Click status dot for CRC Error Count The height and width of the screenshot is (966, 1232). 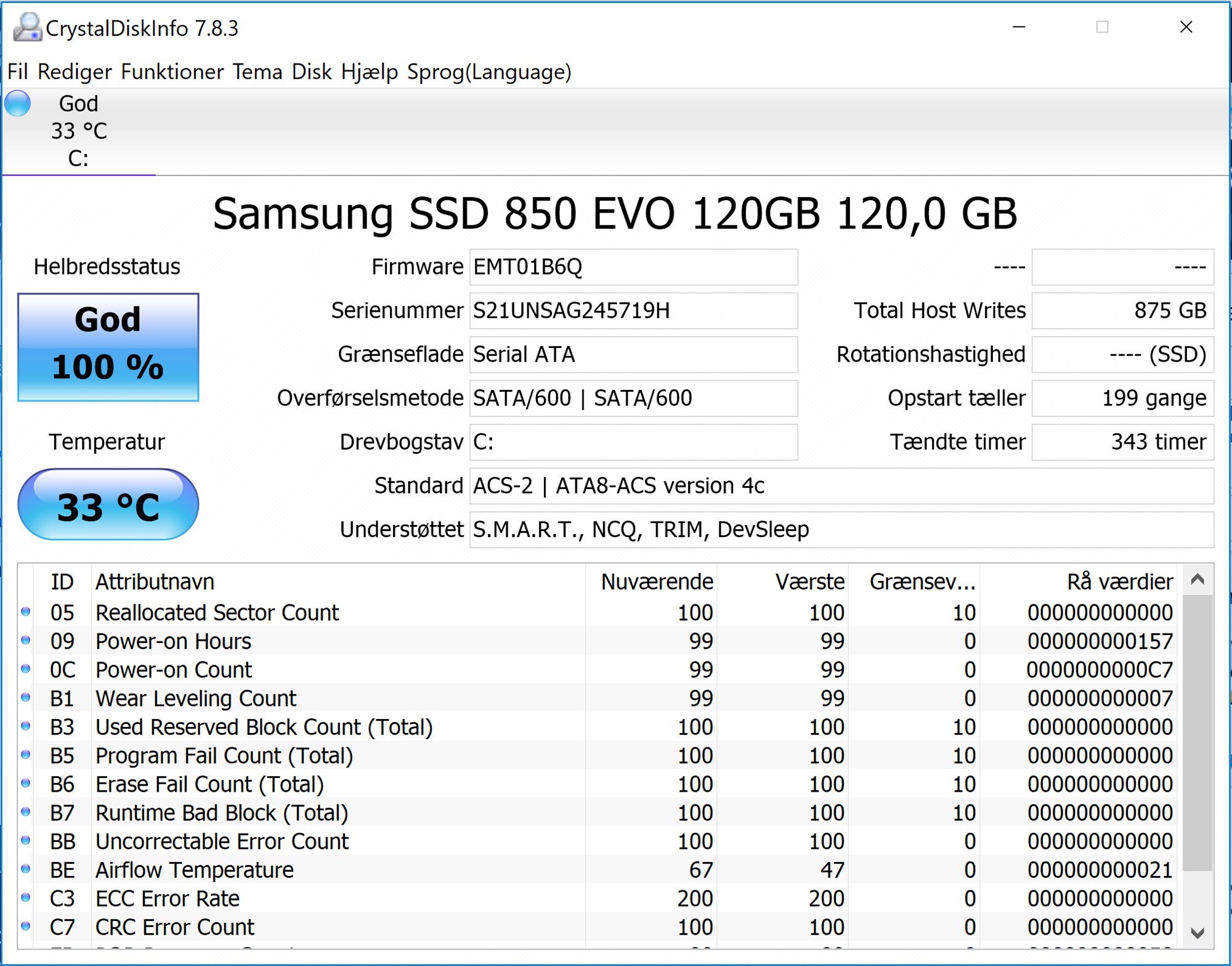click(x=26, y=926)
